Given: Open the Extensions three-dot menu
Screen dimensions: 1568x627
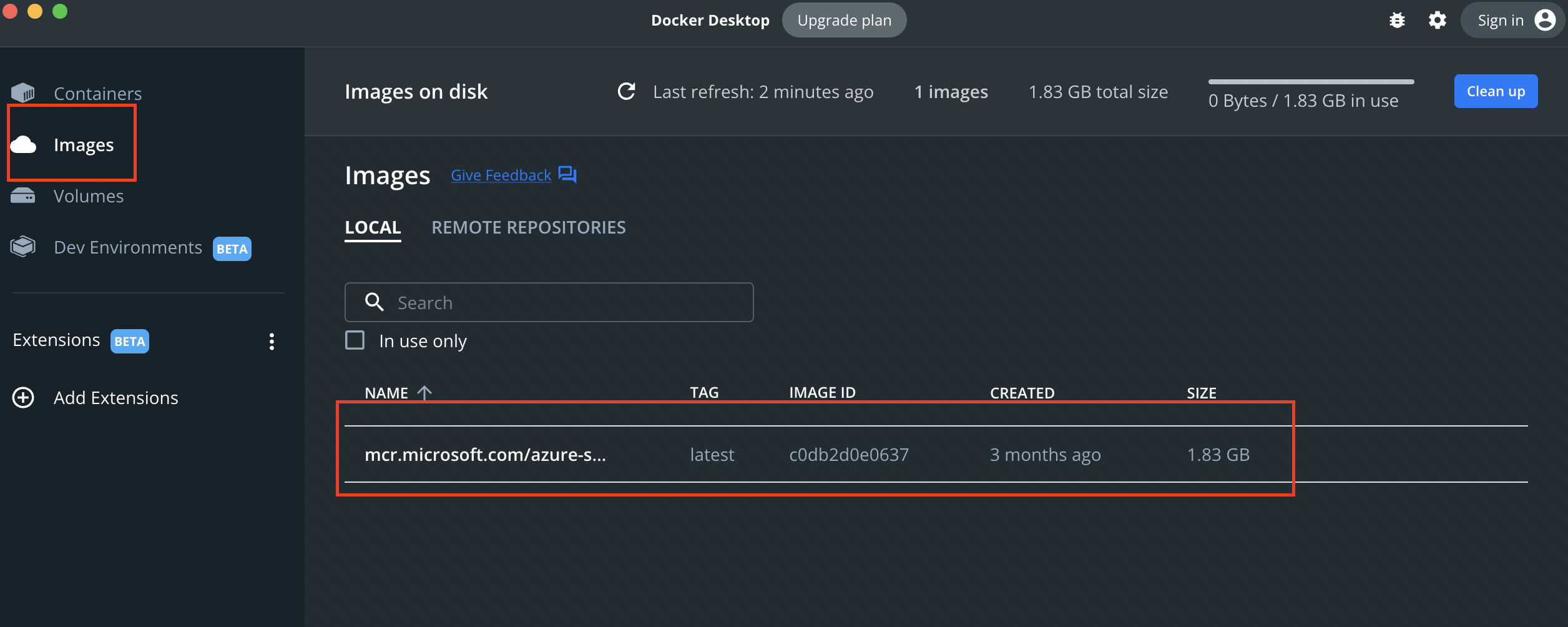Looking at the screenshot, I should tap(272, 341).
